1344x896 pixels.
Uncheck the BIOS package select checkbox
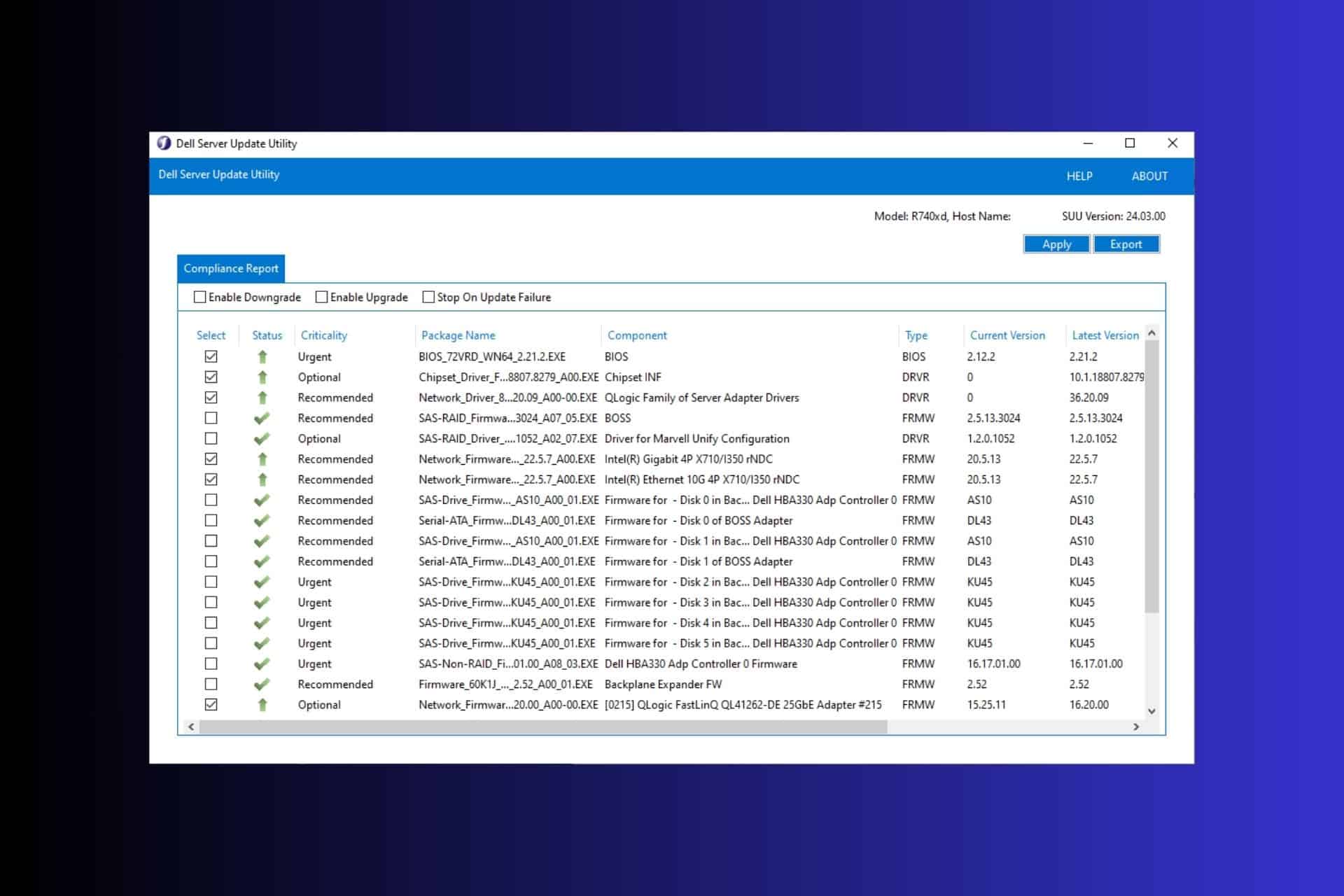click(211, 357)
